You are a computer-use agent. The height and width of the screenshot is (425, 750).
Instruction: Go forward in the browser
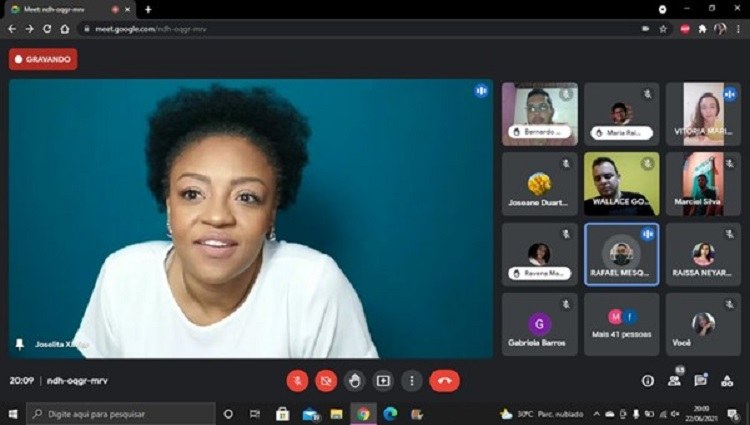(30, 29)
